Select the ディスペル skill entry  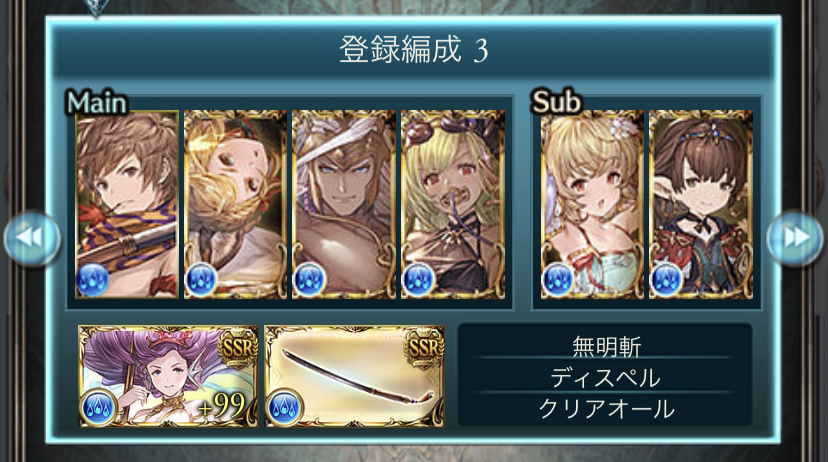click(605, 378)
